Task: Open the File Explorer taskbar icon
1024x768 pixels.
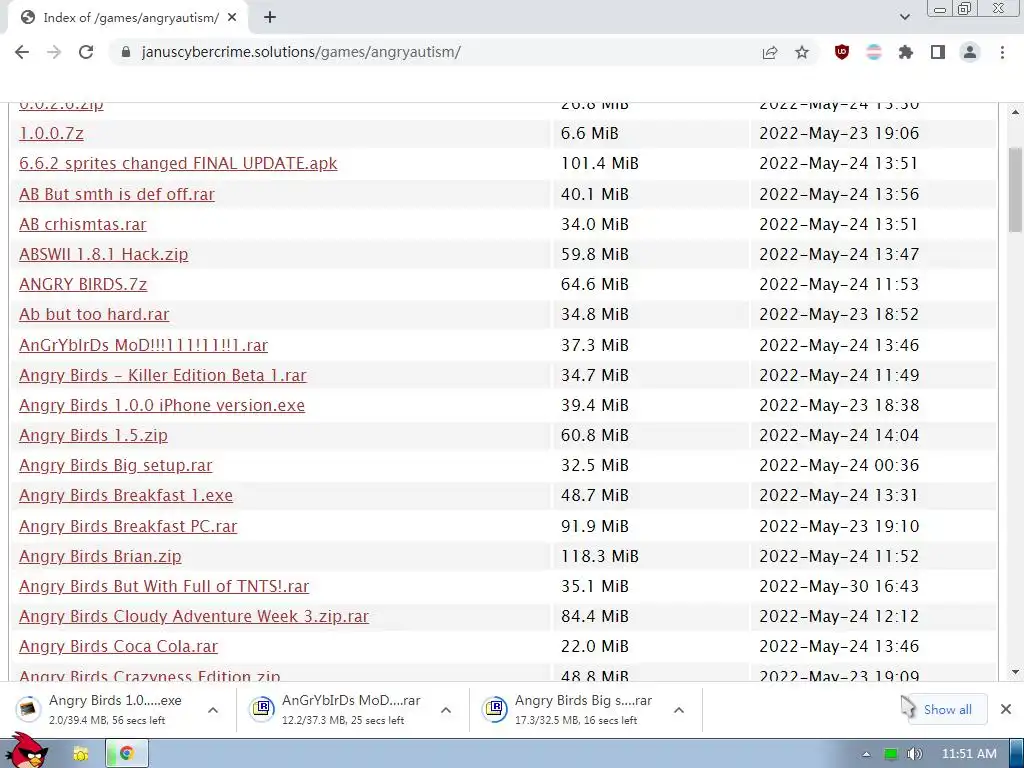Action: click(x=81, y=754)
